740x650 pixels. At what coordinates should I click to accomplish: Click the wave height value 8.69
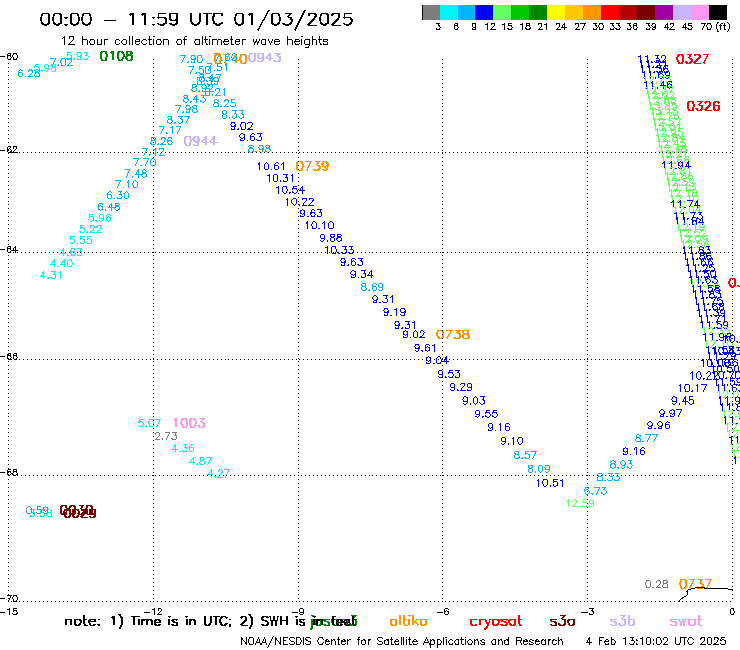[x=372, y=287]
